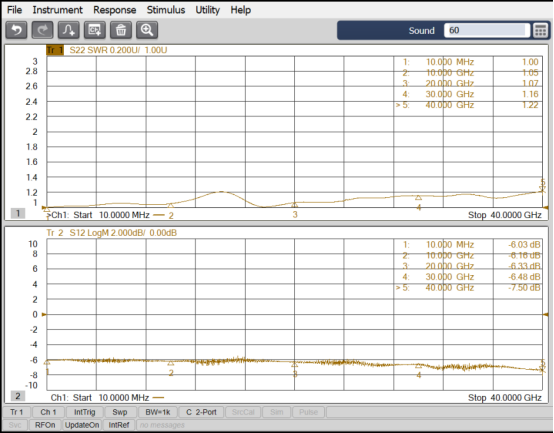The width and height of the screenshot is (554, 433).
Task: Click the Tr 1 status bar button
Action: click(x=16, y=412)
